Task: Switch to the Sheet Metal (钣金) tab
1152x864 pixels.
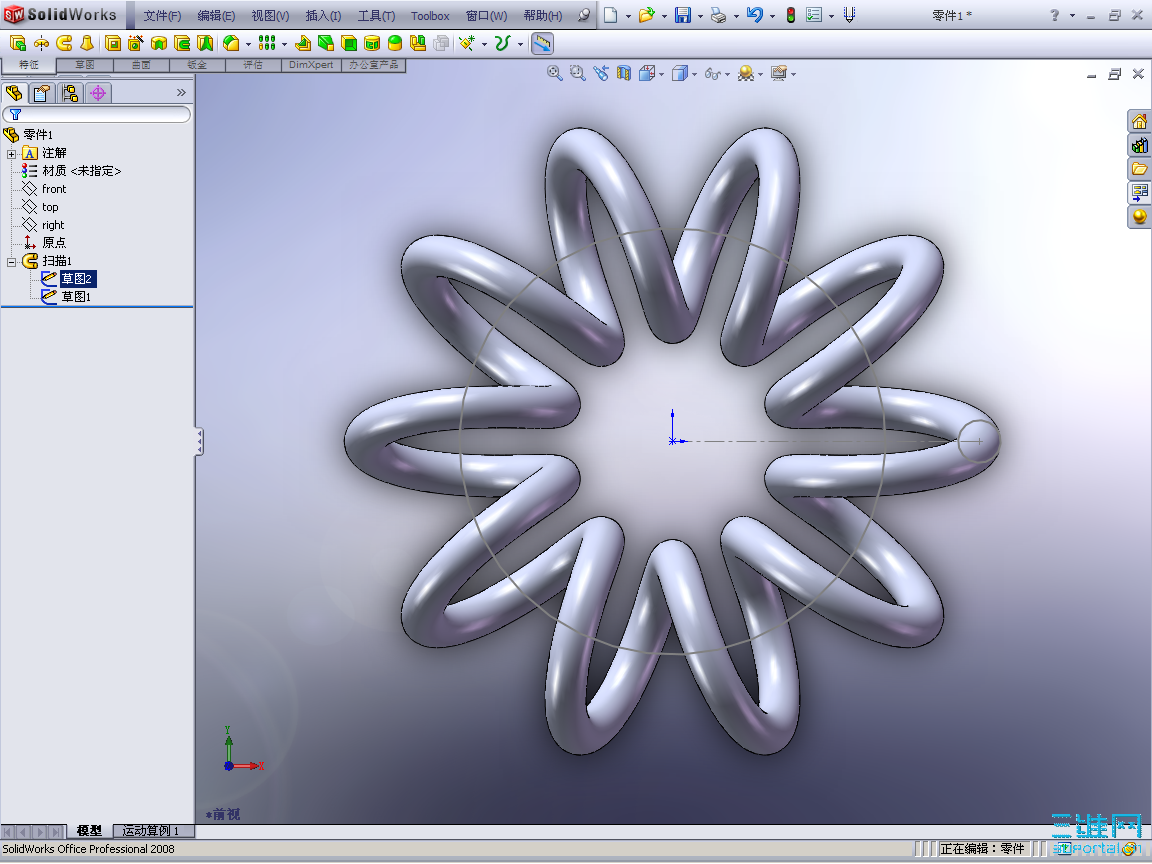Action: coord(197,65)
